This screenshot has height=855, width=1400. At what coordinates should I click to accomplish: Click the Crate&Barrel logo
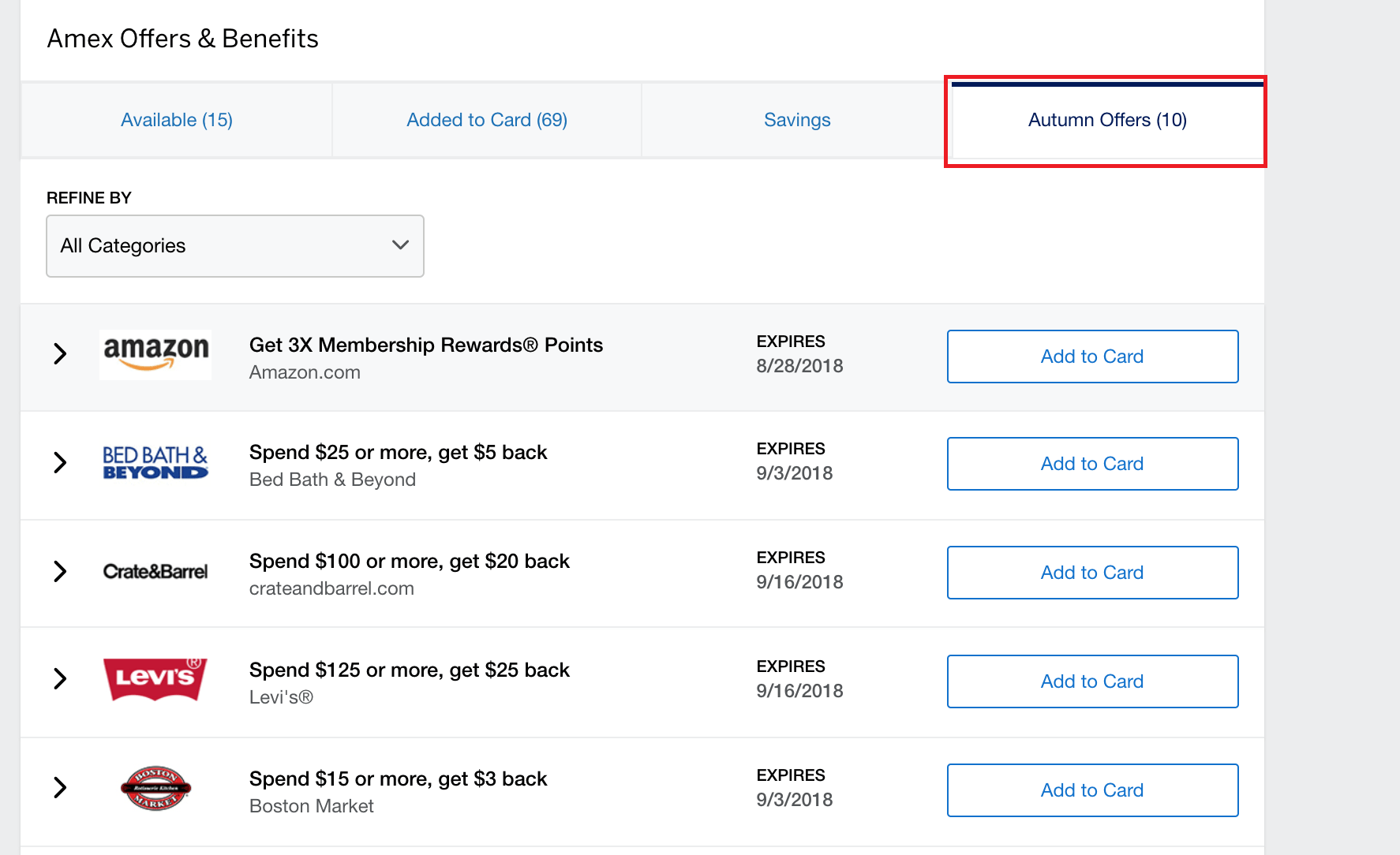coord(155,571)
